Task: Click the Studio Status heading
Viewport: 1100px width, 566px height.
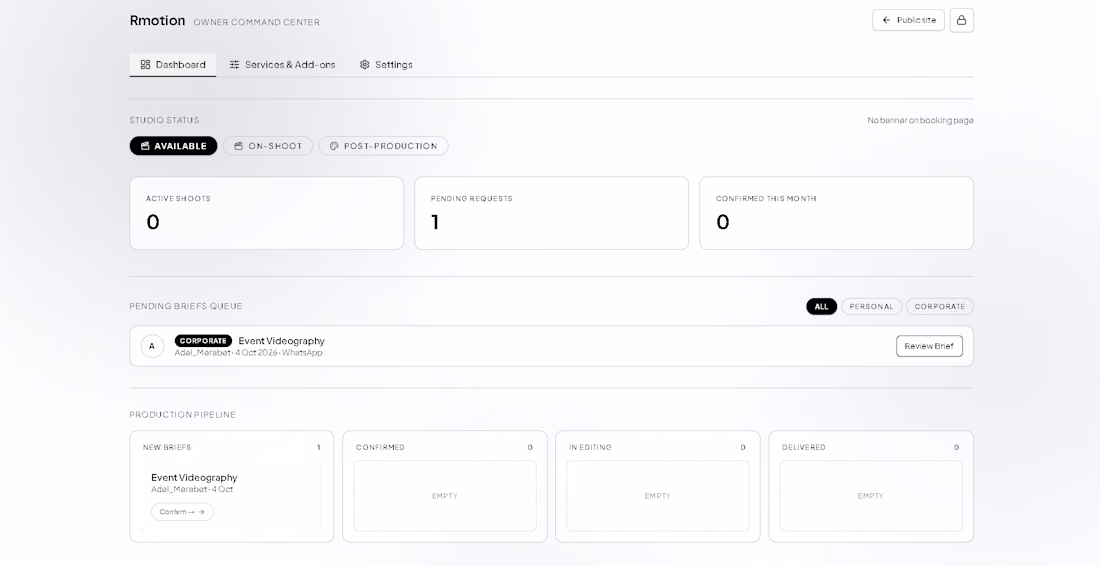Action: point(164,121)
